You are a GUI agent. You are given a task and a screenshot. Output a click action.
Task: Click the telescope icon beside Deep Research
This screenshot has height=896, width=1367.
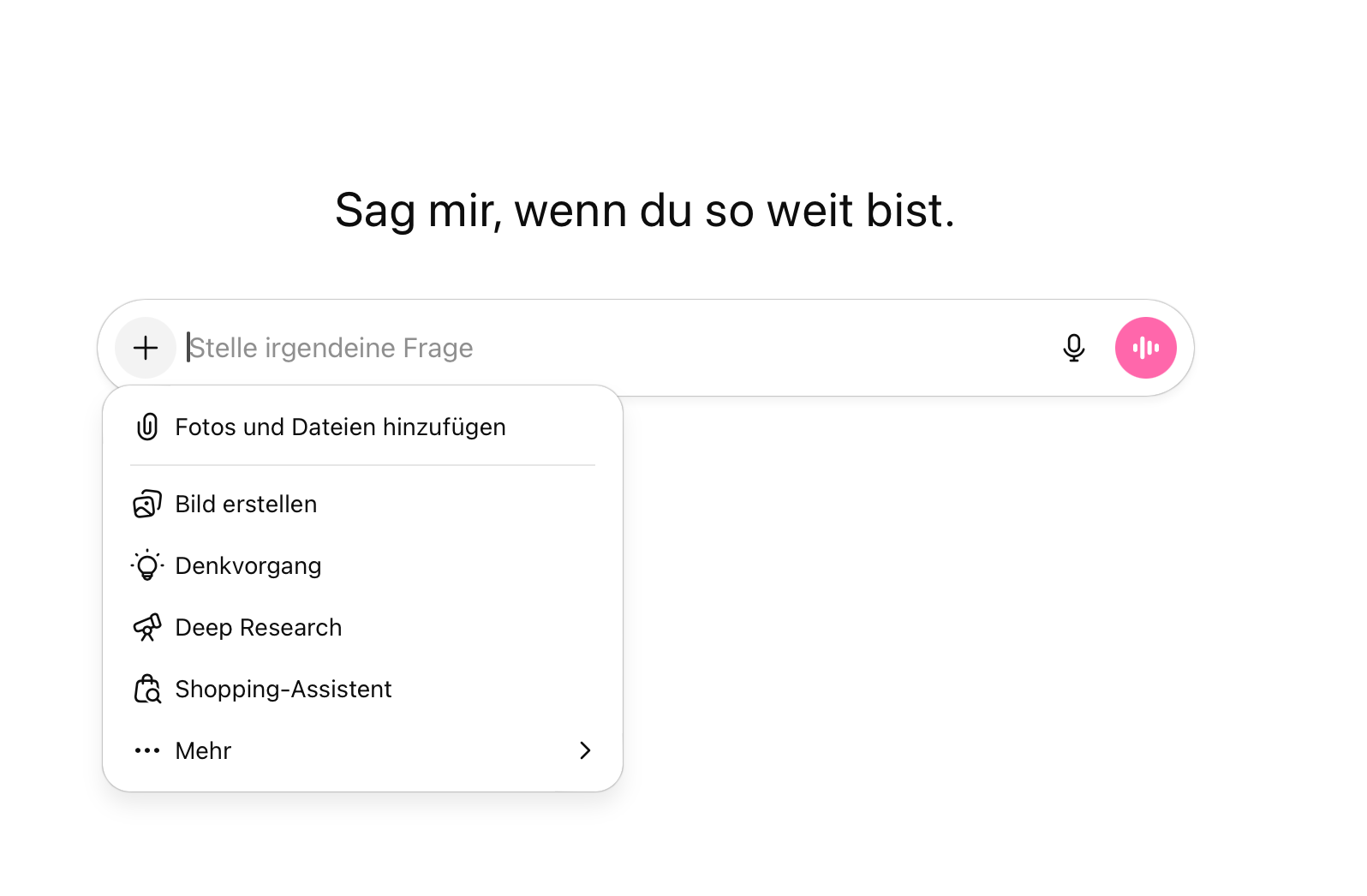(x=147, y=628)
